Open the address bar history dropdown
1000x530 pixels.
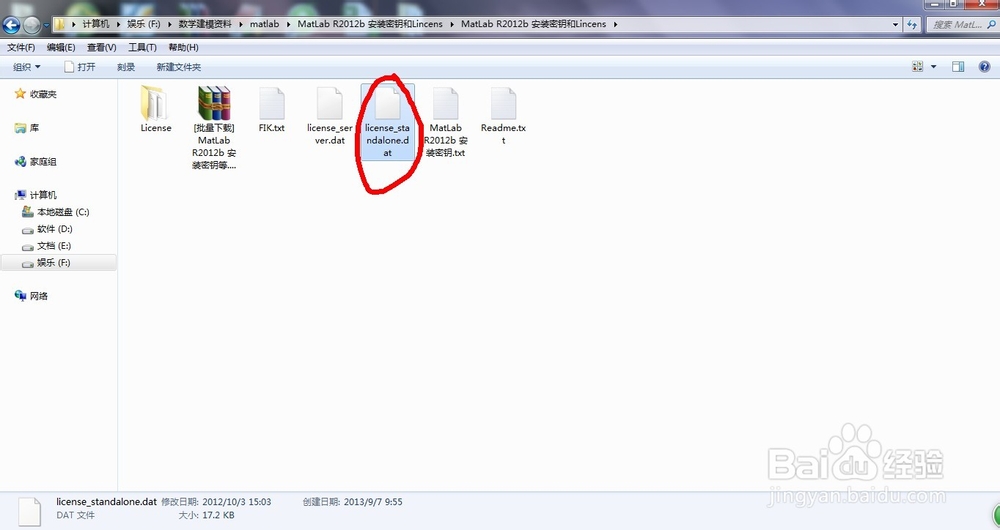[x=895, y=24]
